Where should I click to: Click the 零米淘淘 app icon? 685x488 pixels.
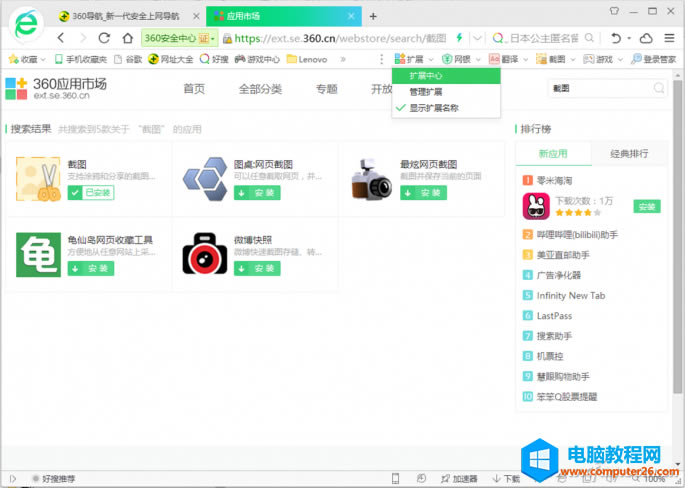[537, 206]
